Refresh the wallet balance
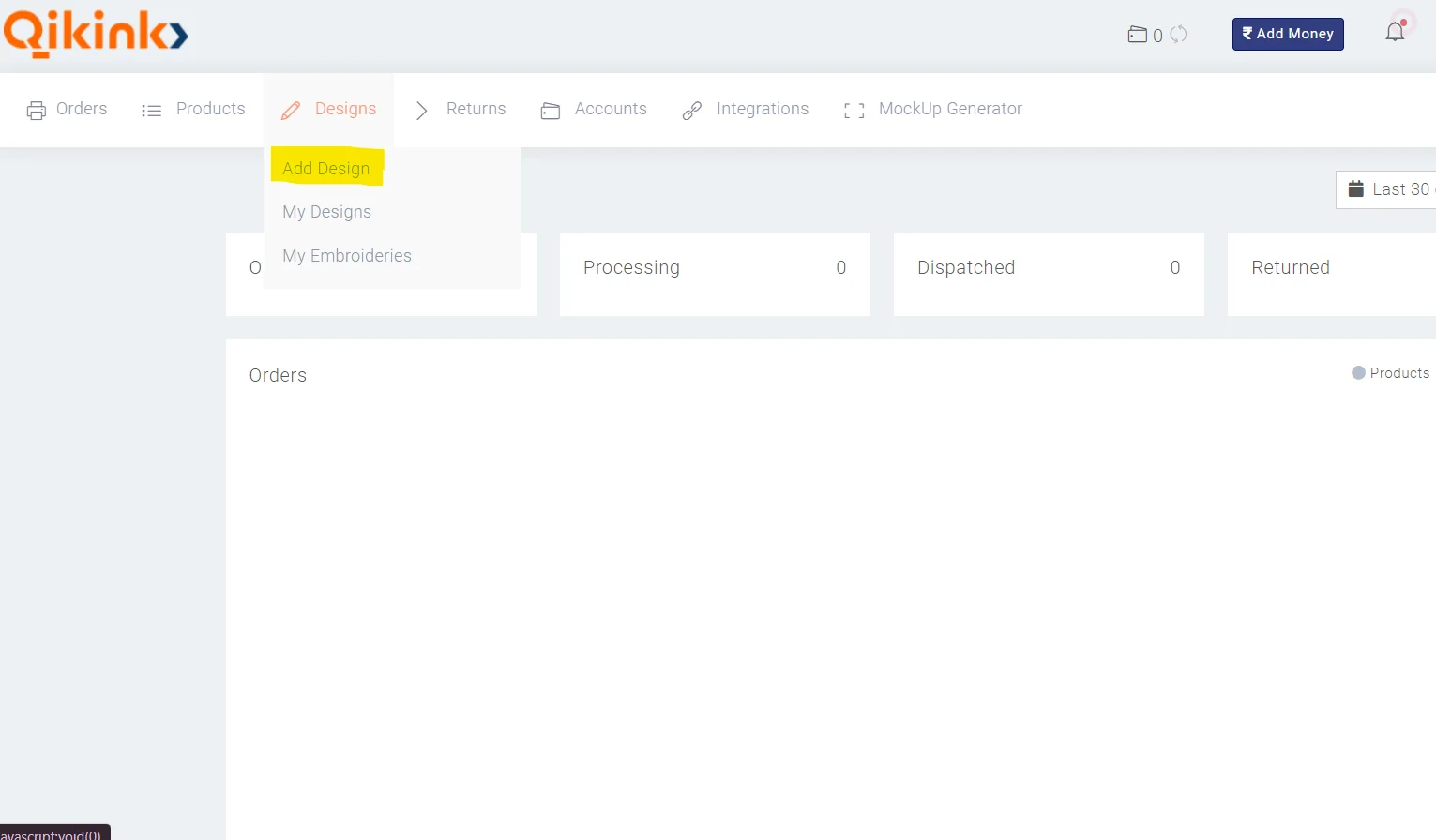The height and width of the screenshot is (840, 1436). [x=1178, y=35]
